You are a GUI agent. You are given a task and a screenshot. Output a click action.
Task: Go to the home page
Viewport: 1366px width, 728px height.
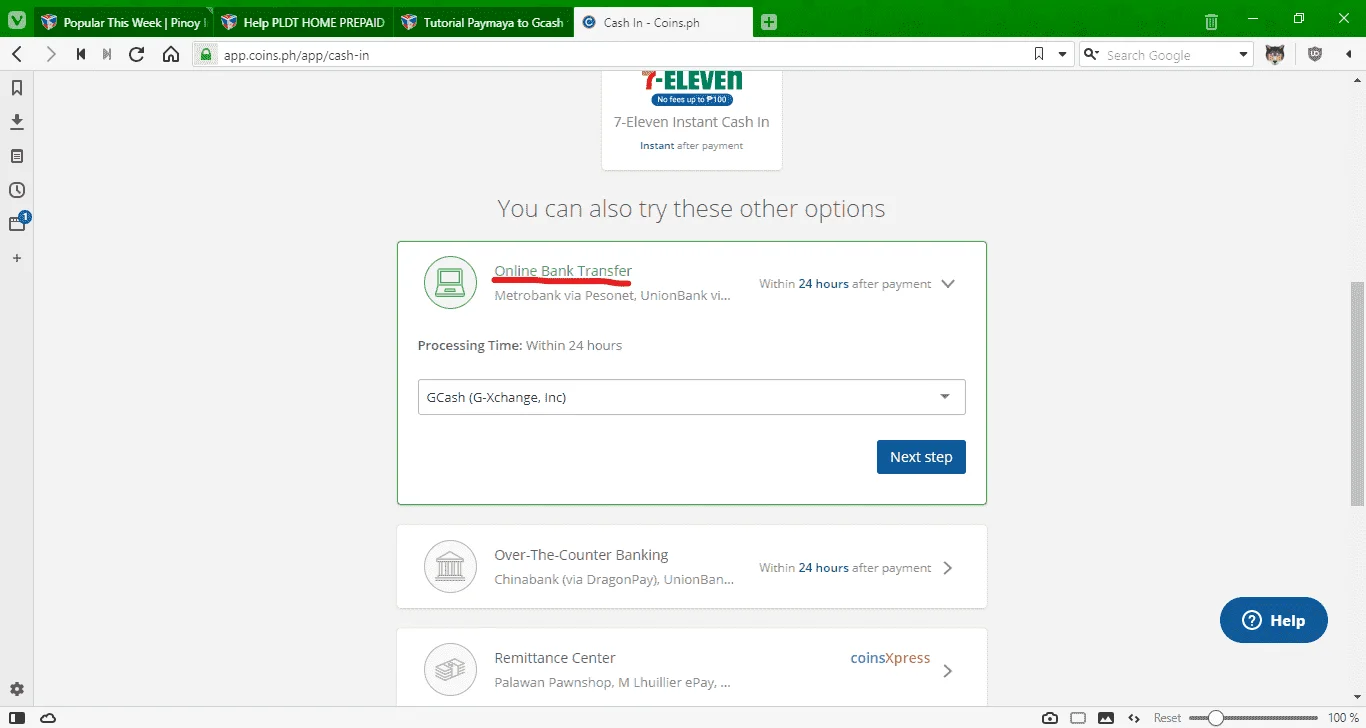click(x=170, y=54)
